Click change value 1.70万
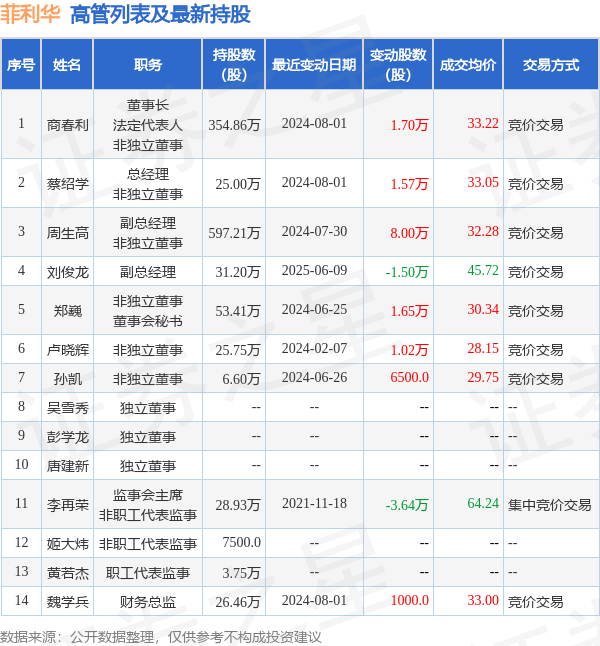 [409, 125]
